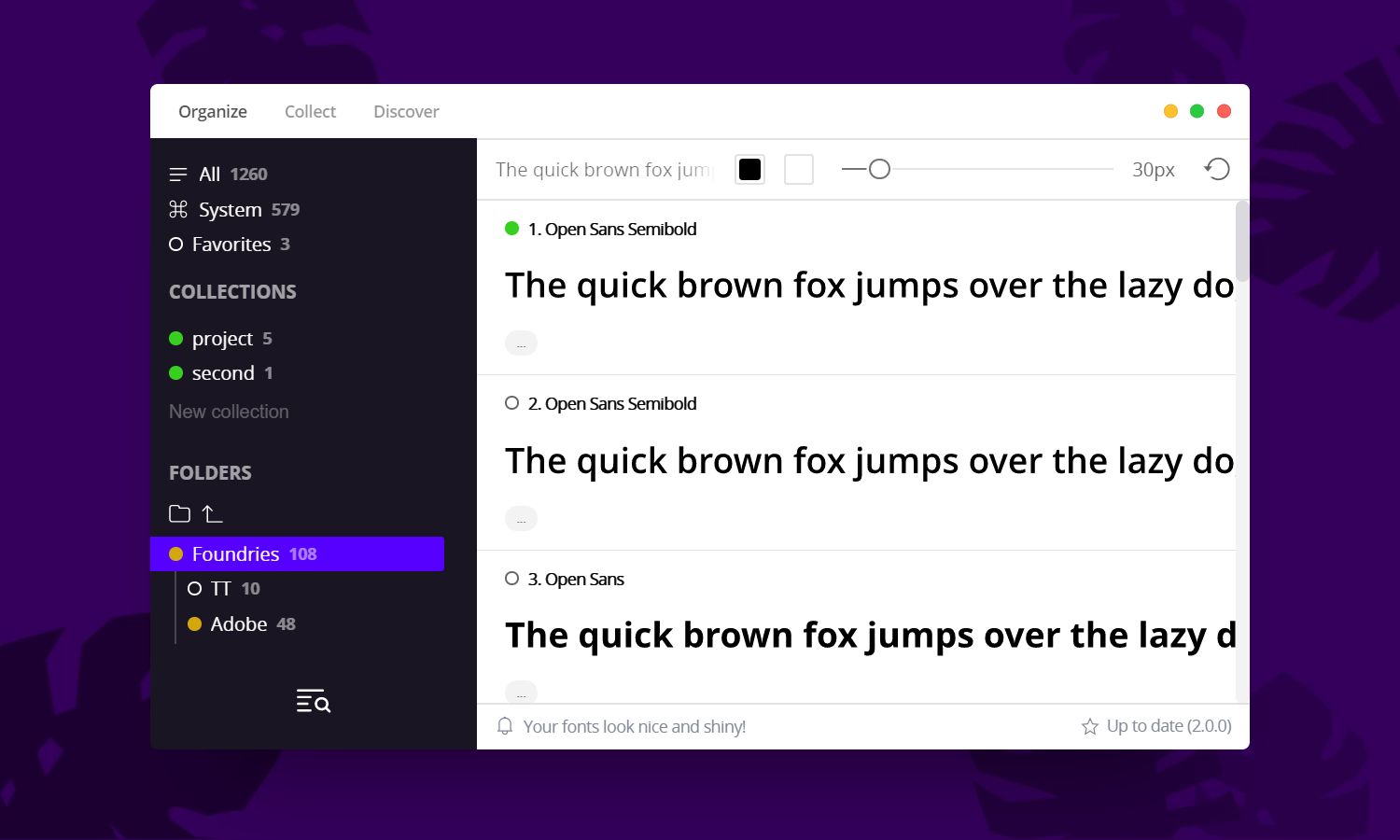This screenshot has width=1400, height=840.
Task: Switch to the Collect tab
Action: (x=310, y=111)
